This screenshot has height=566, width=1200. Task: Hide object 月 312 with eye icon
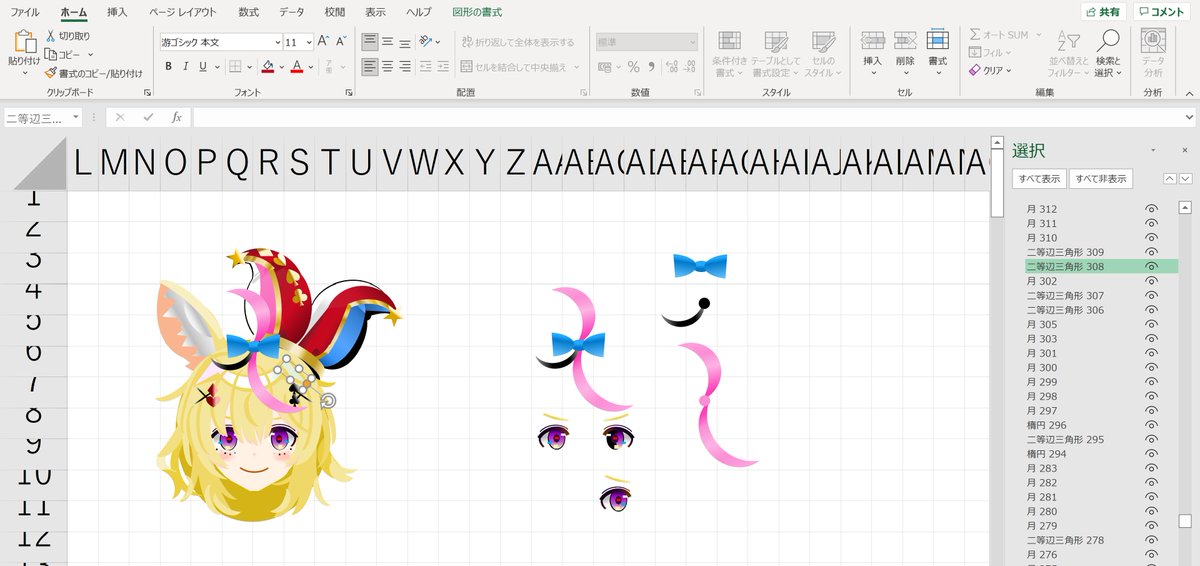1151,209
